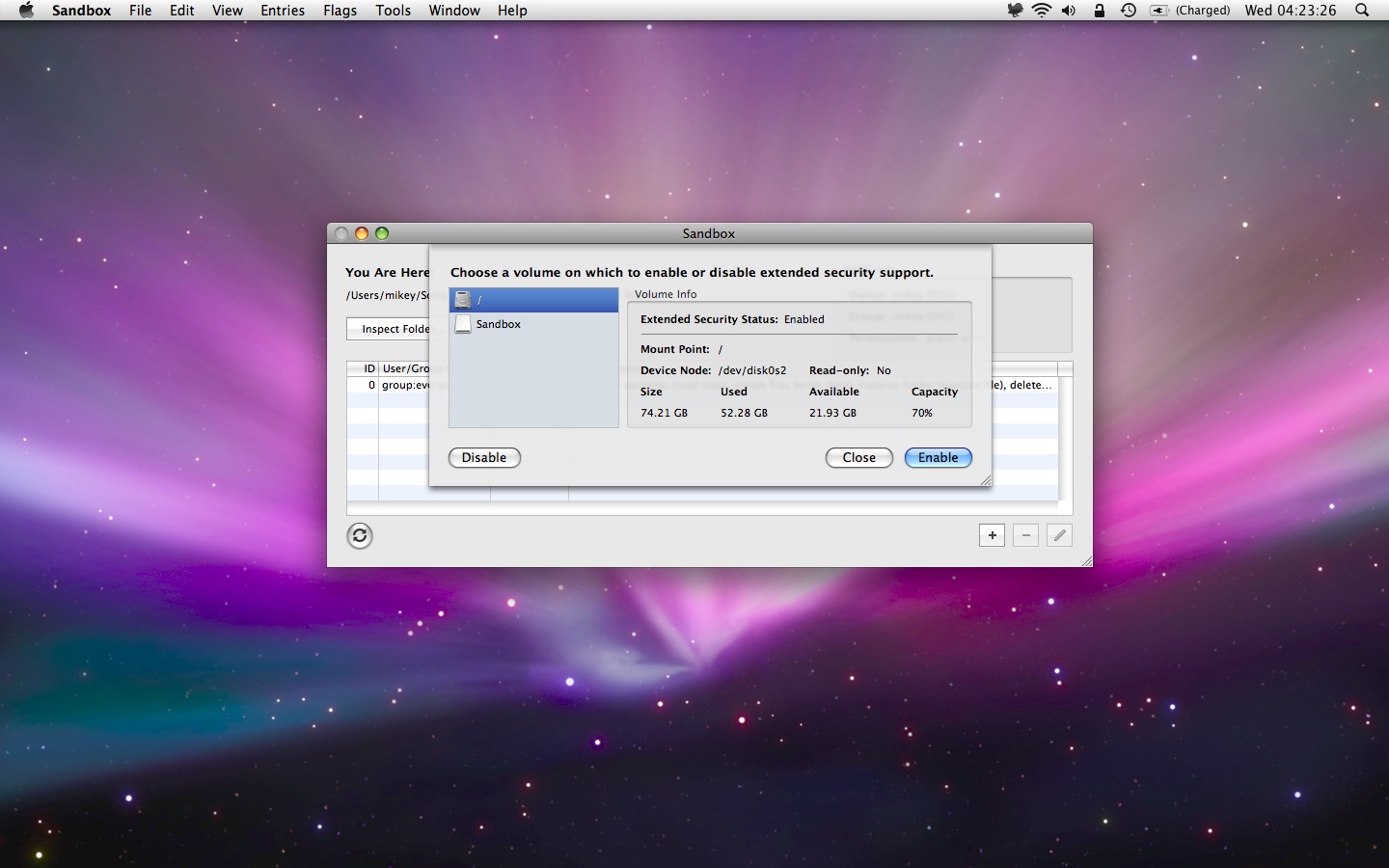
Task: Open the Time Machine menu icon
Action: tap(1128, 11)
